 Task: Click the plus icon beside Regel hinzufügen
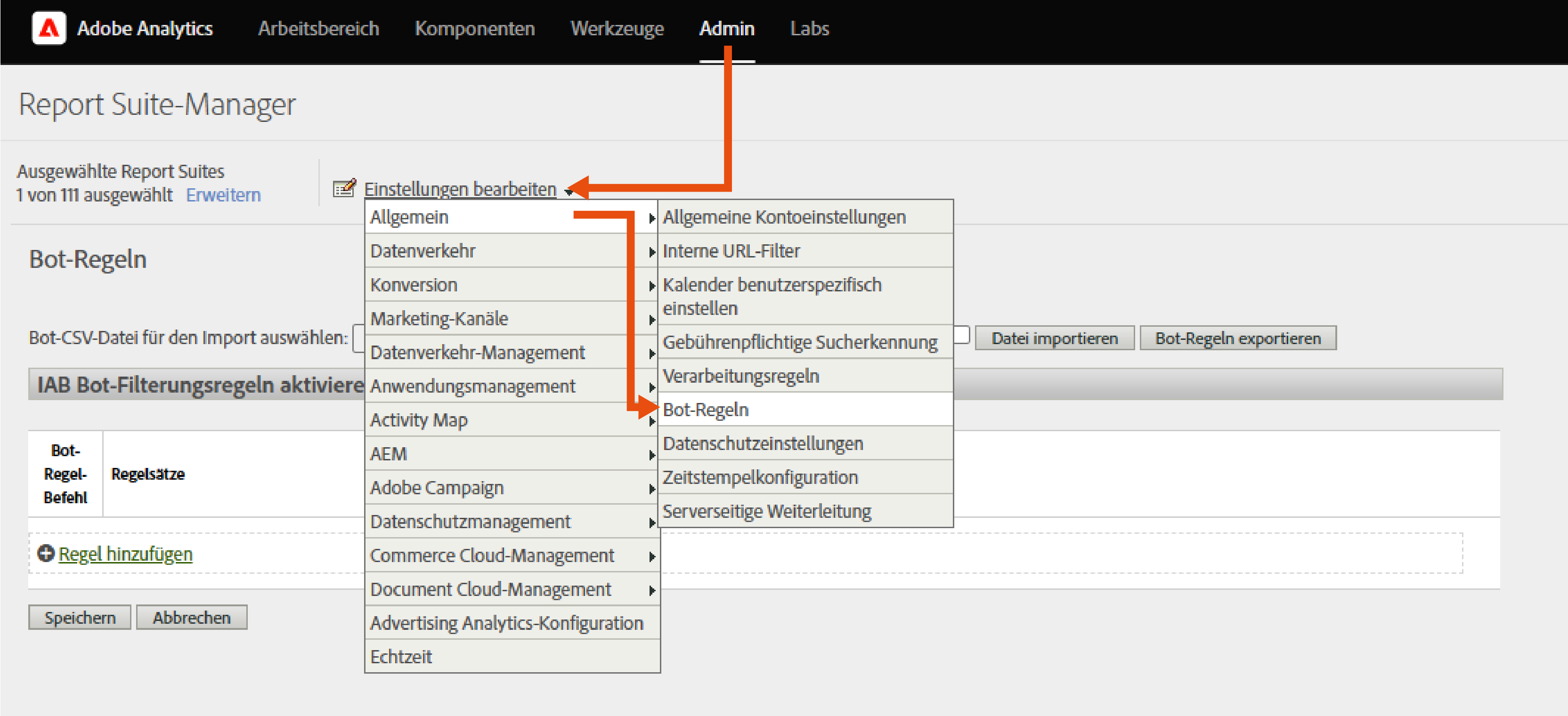click(x=46, y=553)
